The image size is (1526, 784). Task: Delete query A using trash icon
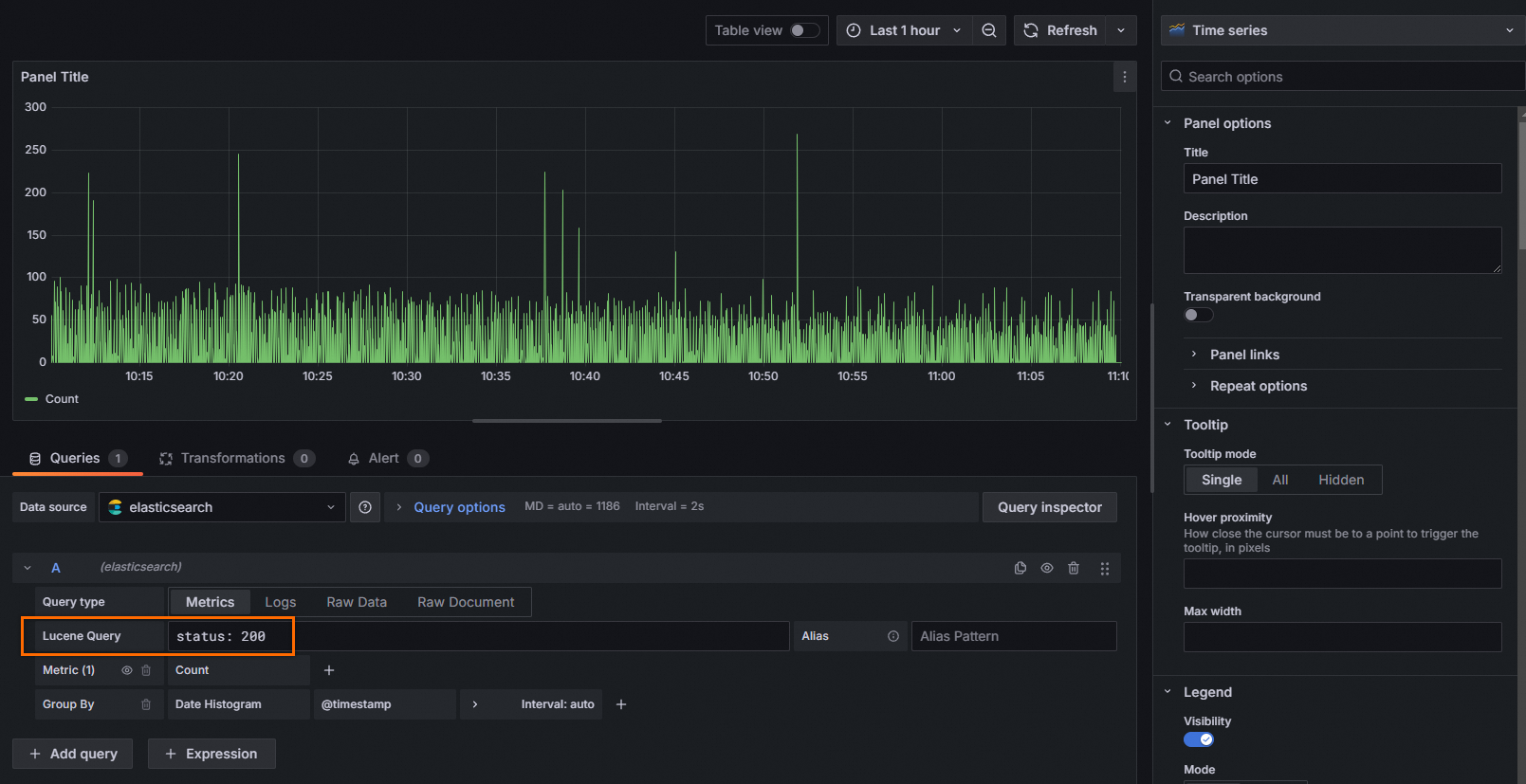click(1074, 568)
